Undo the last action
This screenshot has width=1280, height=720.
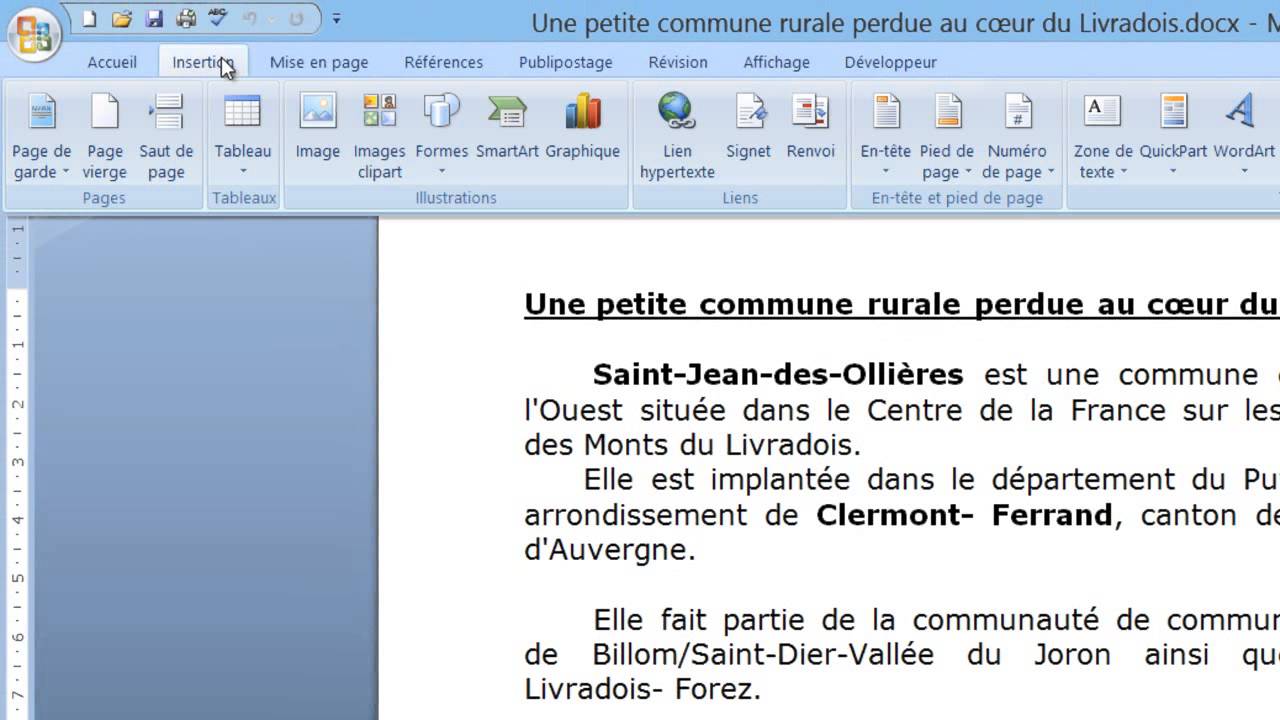pos(250,19)
